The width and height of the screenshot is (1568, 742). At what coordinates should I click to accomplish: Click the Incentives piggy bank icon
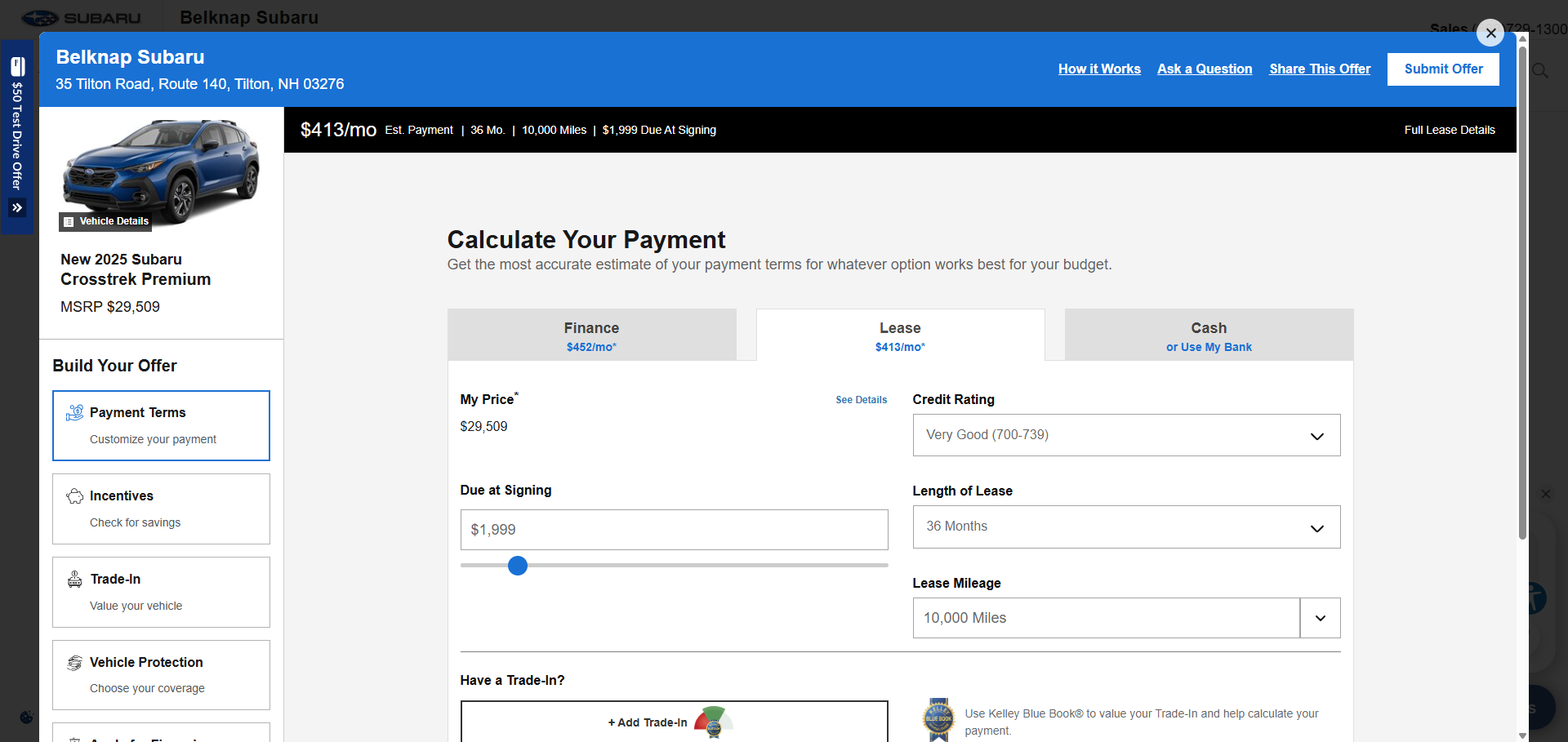coord(74,495)
